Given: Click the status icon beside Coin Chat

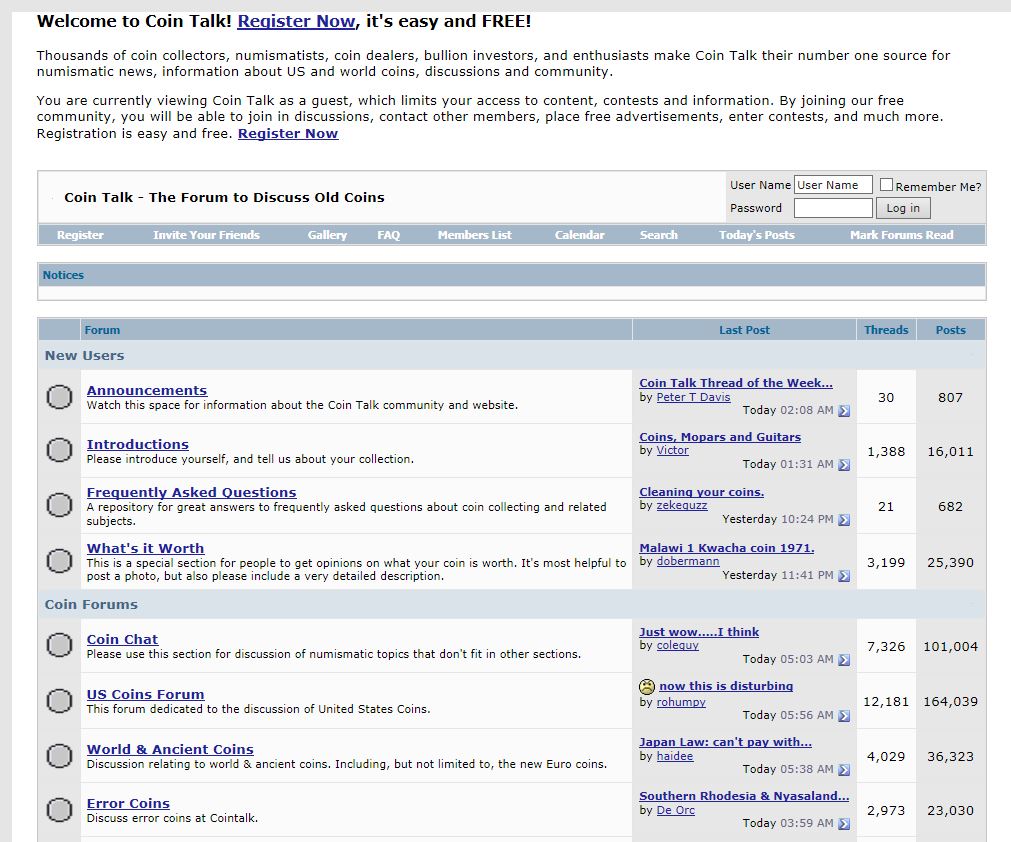Looking at the screenshot, I should click(x=59, y=645).
